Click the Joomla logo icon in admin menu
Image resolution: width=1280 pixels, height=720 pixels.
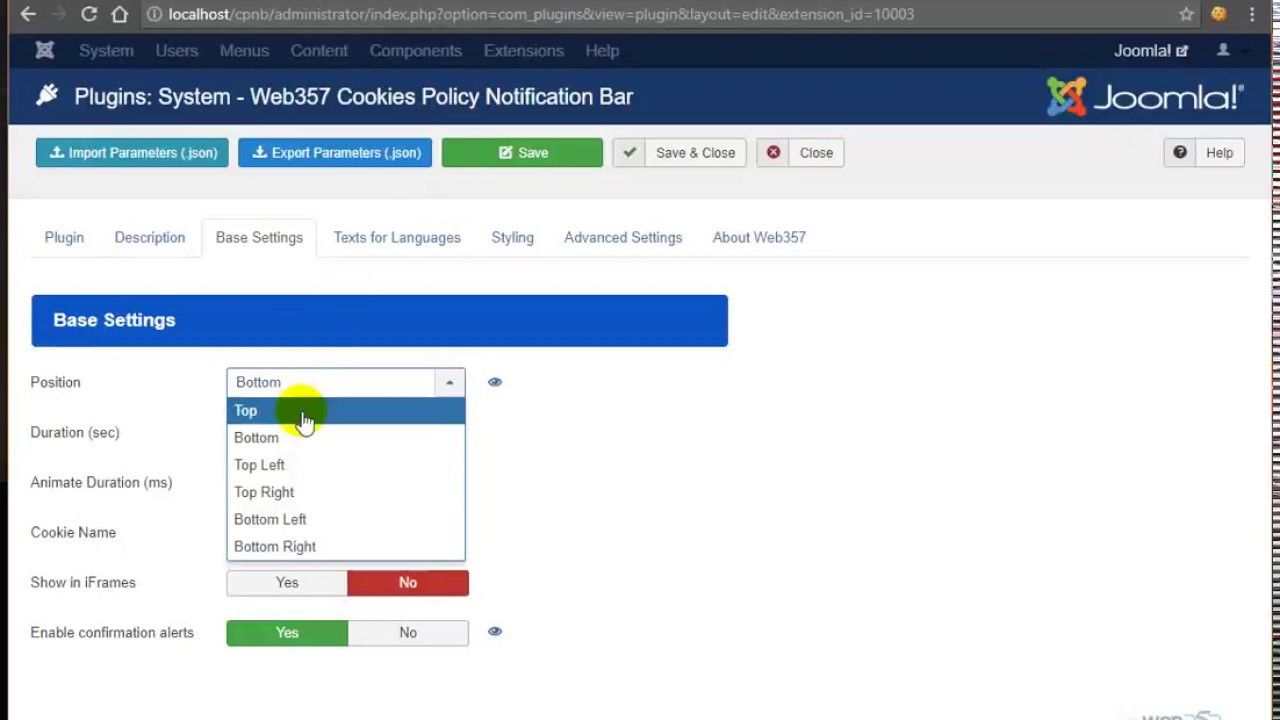(x=45, y=50)
